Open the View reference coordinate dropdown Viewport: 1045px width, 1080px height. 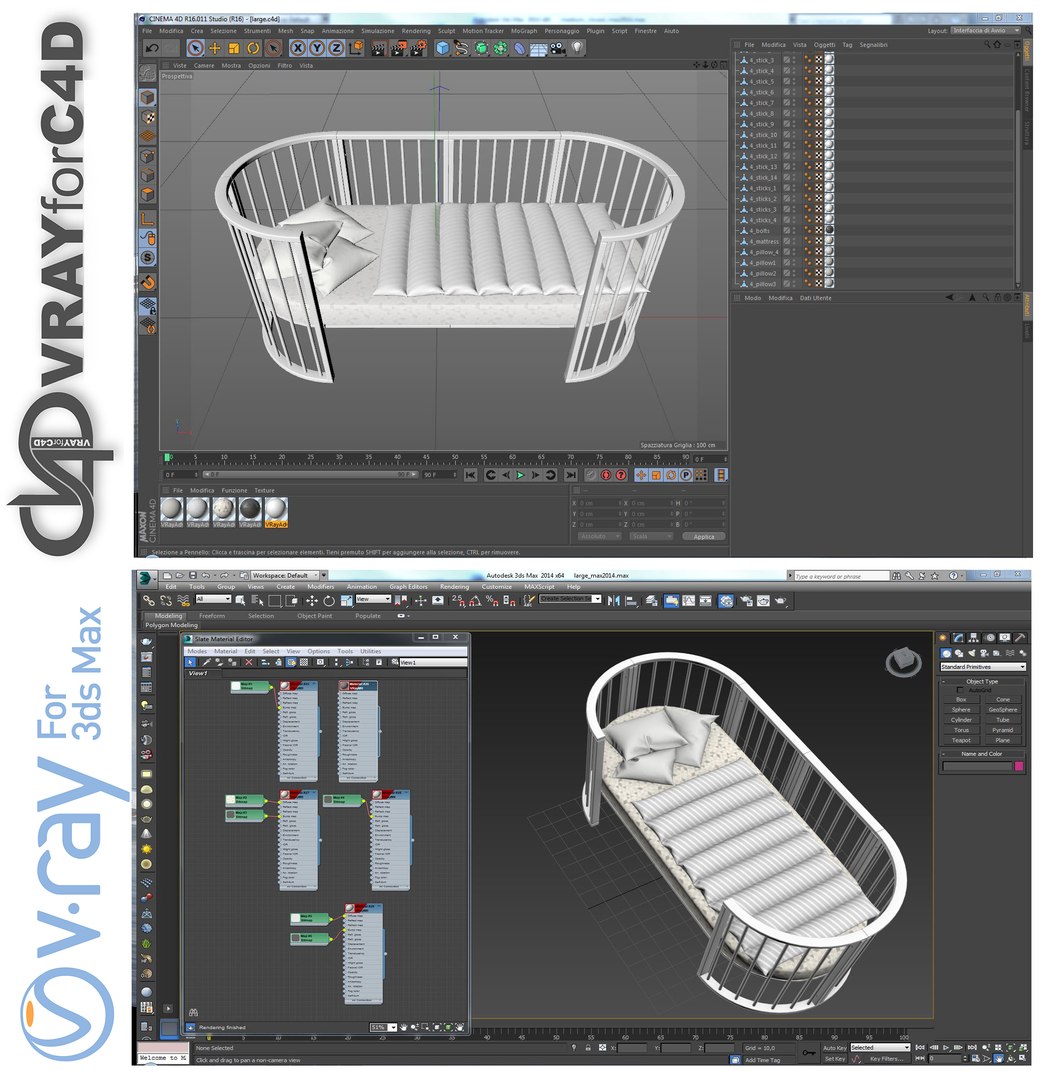pos(373,599)
